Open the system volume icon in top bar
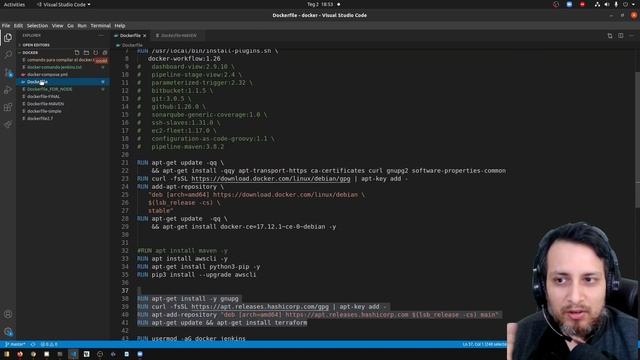Viewport: 640px width, 360px height. (607, 4)
